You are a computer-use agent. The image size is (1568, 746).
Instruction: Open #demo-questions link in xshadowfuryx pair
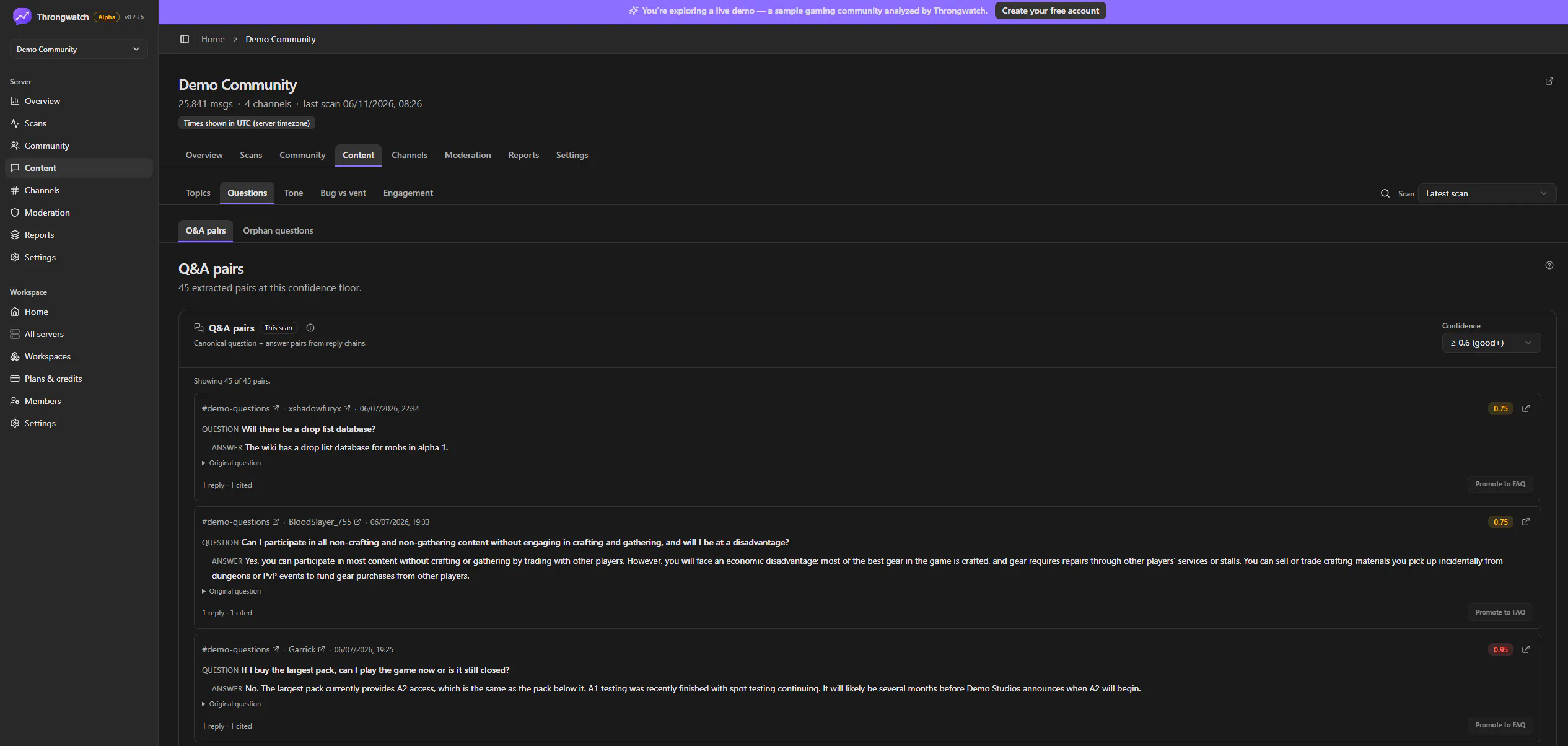240,408
